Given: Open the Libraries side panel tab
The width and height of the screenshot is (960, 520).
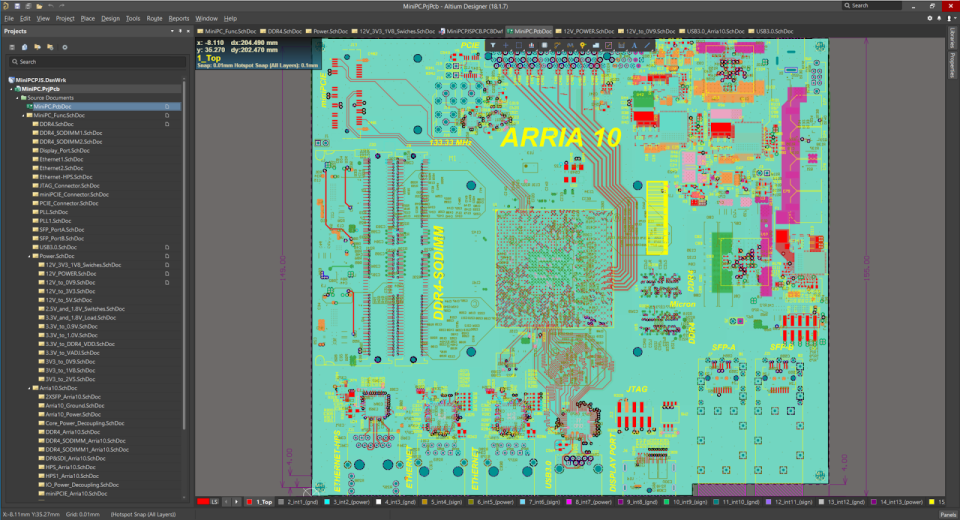Looking at the screenshot, I should pos(954,41).
